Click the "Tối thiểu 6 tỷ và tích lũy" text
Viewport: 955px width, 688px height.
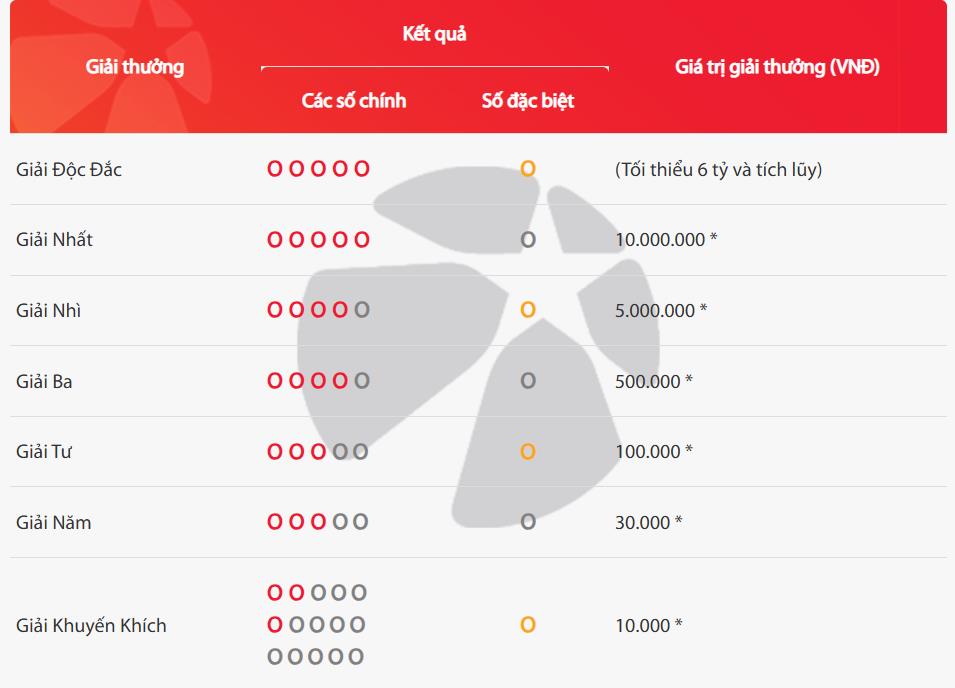coord(718,170)
